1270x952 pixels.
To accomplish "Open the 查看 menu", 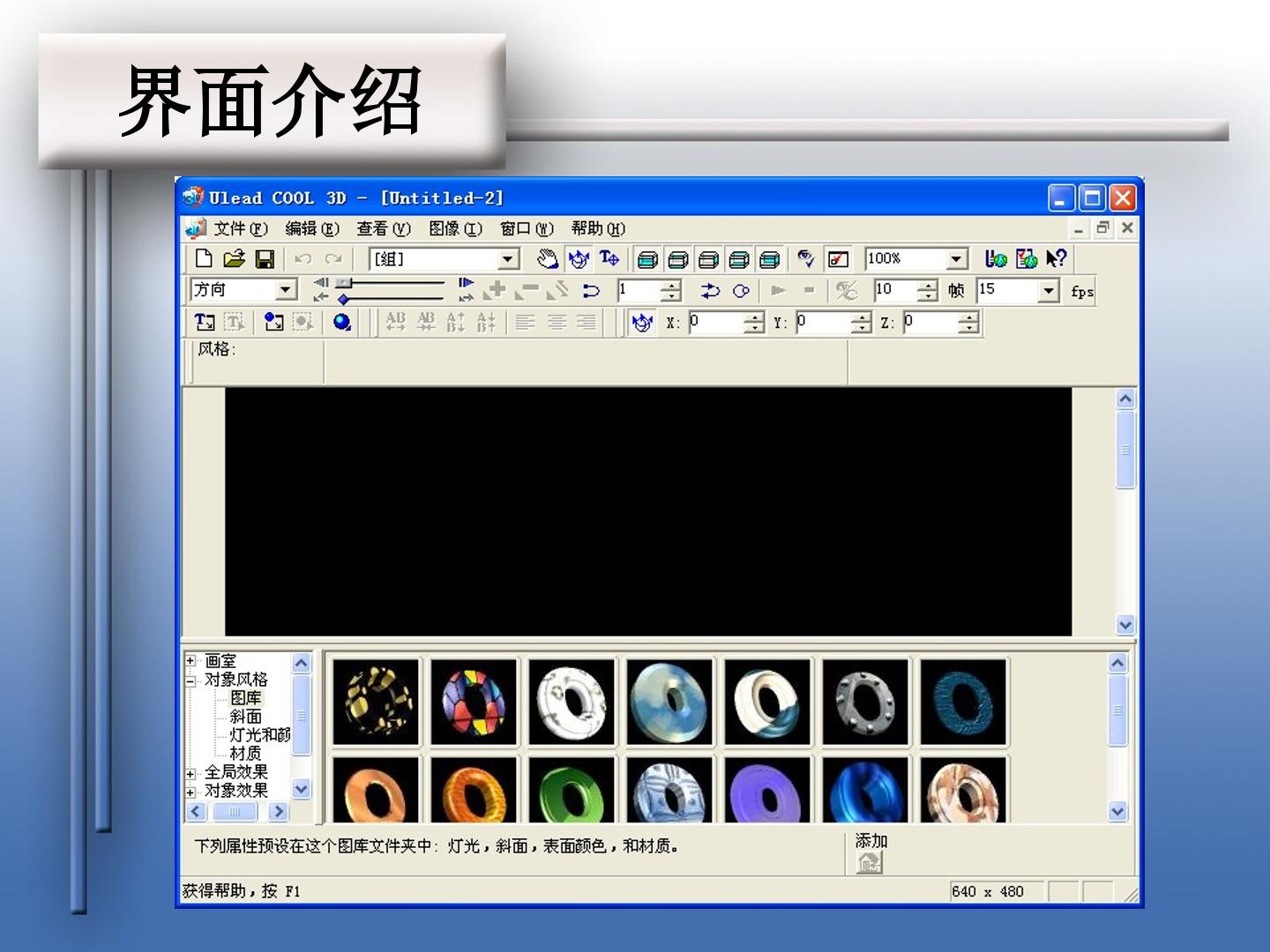I will tap(384, 229).
